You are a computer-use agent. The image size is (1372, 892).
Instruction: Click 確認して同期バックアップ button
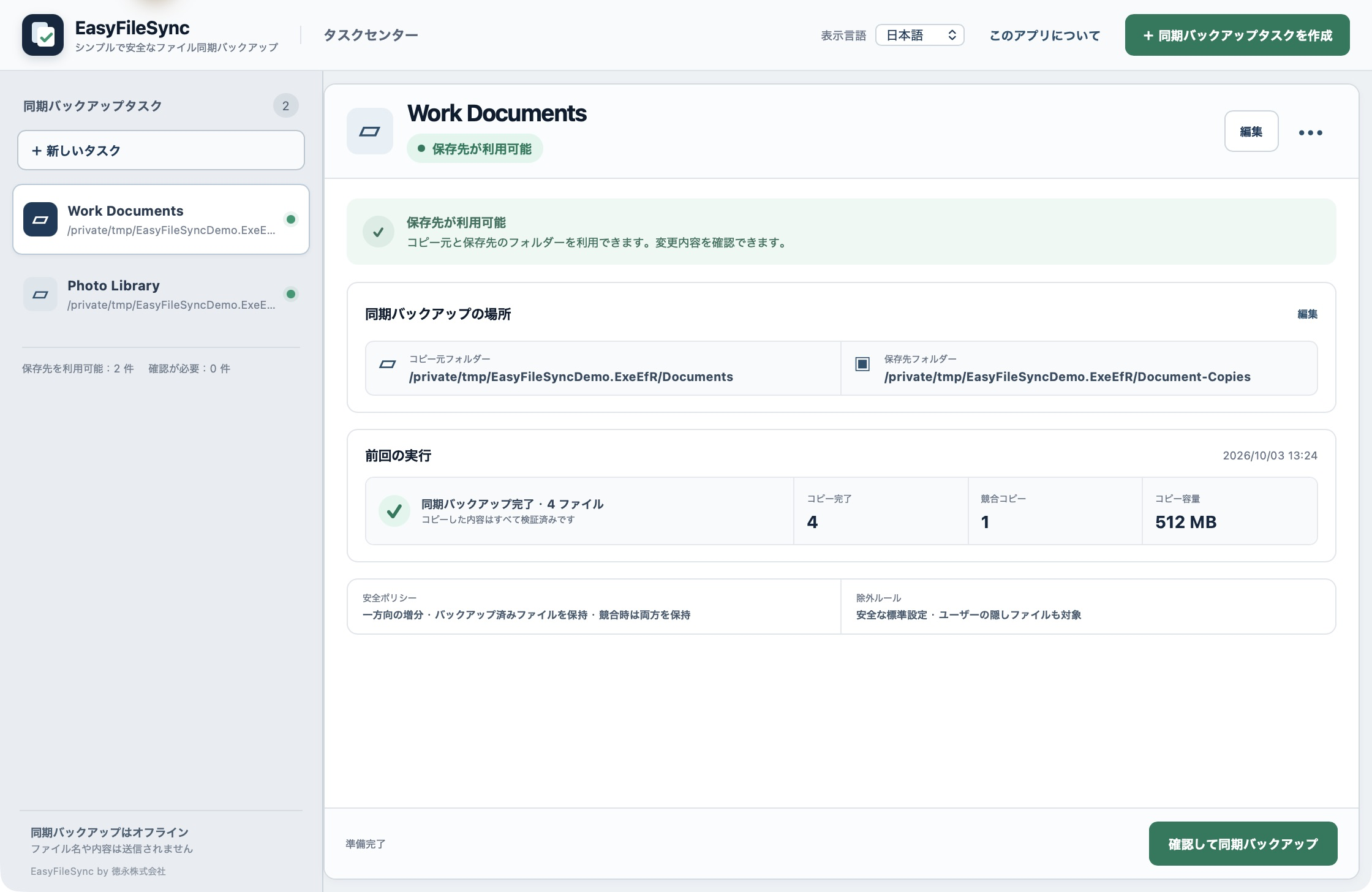[1243, 844]
